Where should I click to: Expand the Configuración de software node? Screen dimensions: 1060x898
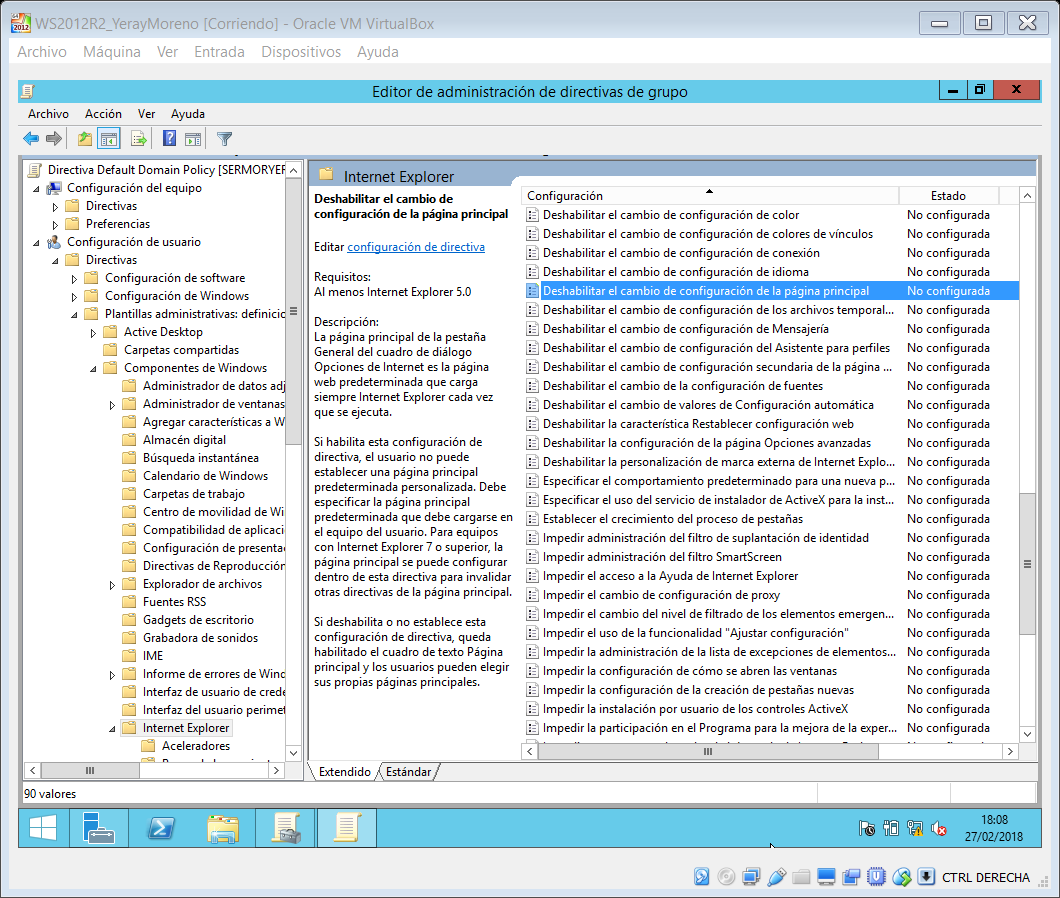[x=74, y=279]
